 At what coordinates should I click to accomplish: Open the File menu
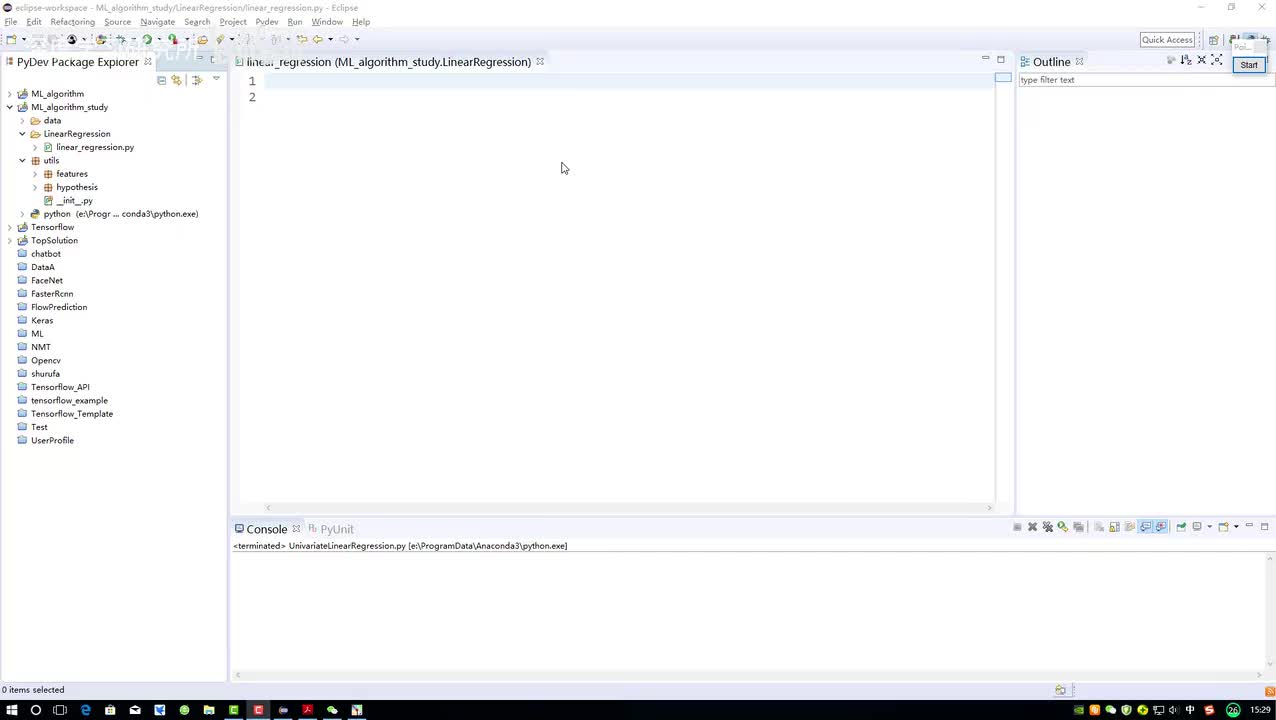(10, 22)
